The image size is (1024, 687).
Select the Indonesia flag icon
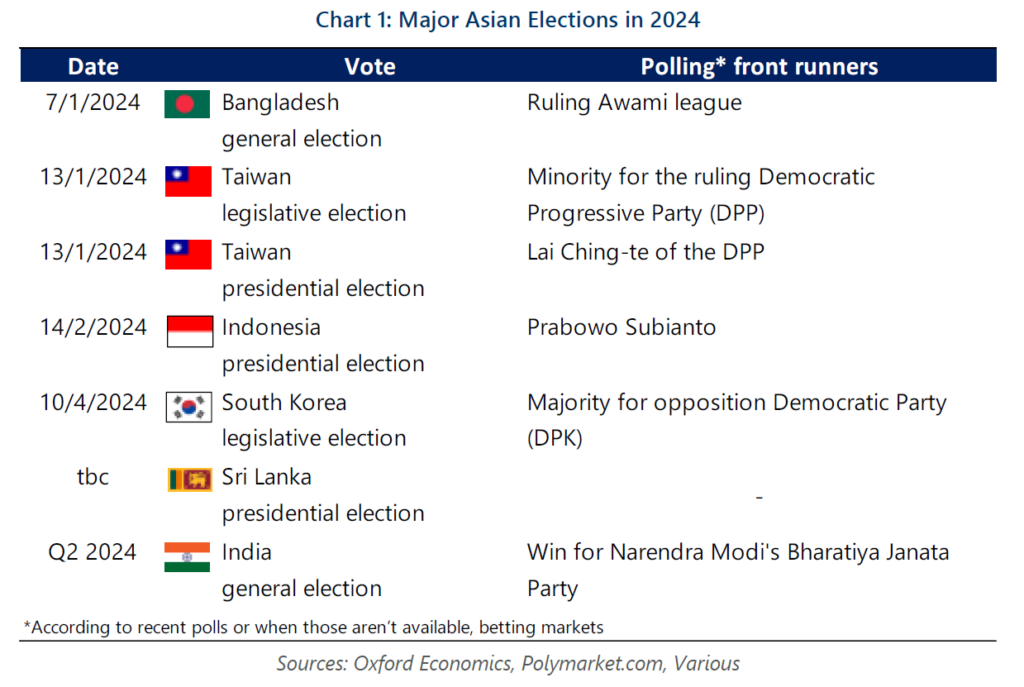(189, 331)
